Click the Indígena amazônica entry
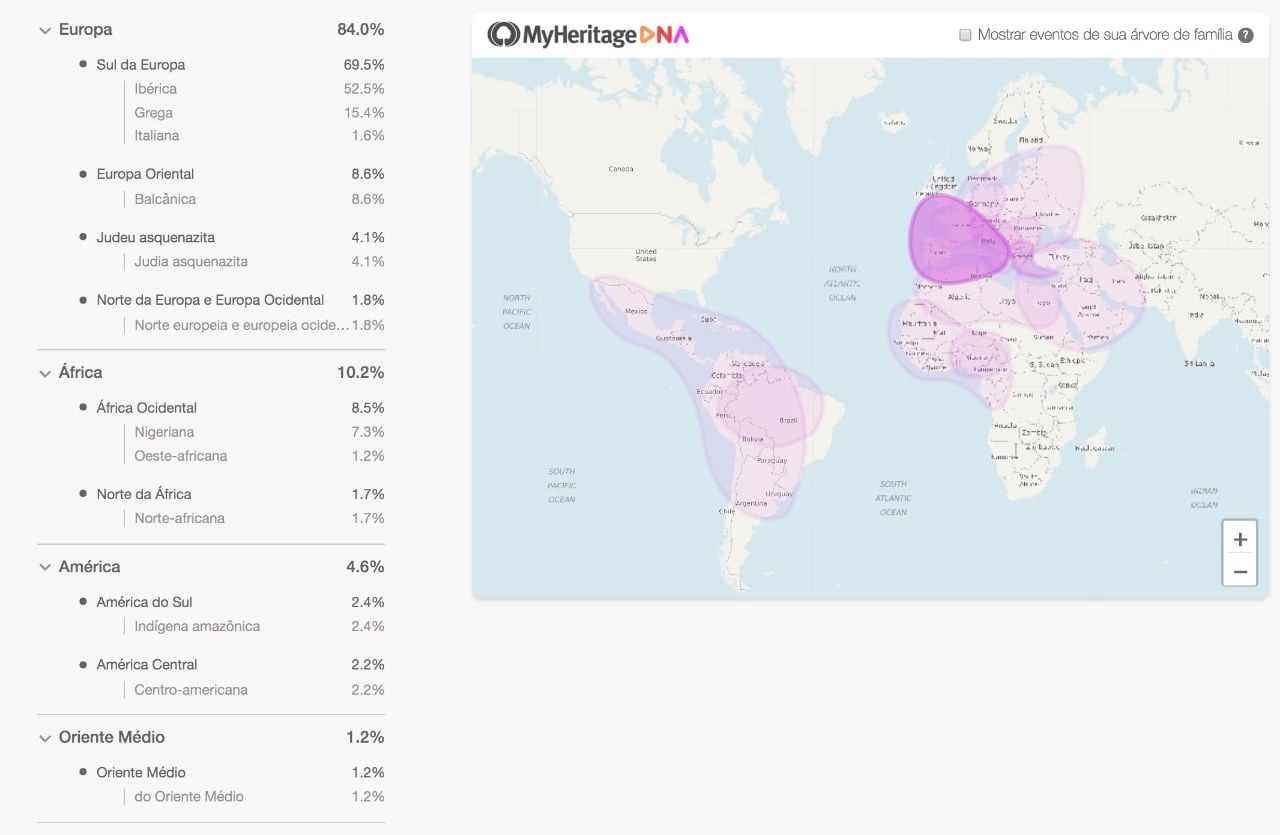 point(197,627)
